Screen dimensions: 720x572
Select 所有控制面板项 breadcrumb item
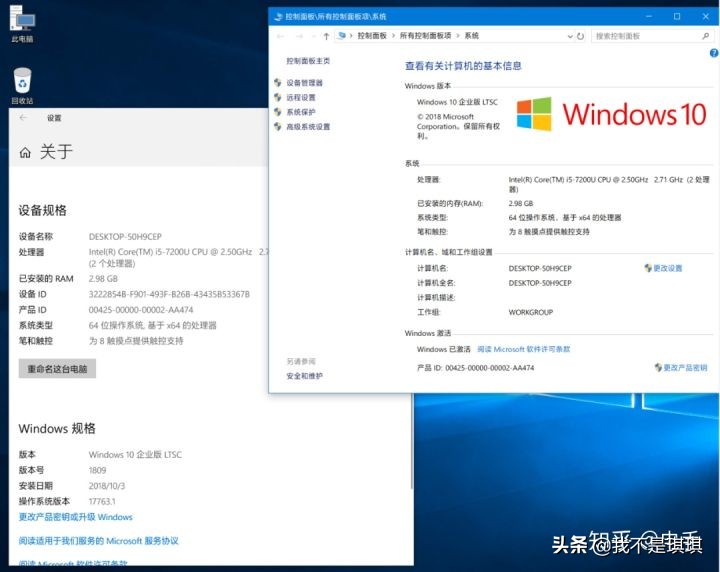425,36
